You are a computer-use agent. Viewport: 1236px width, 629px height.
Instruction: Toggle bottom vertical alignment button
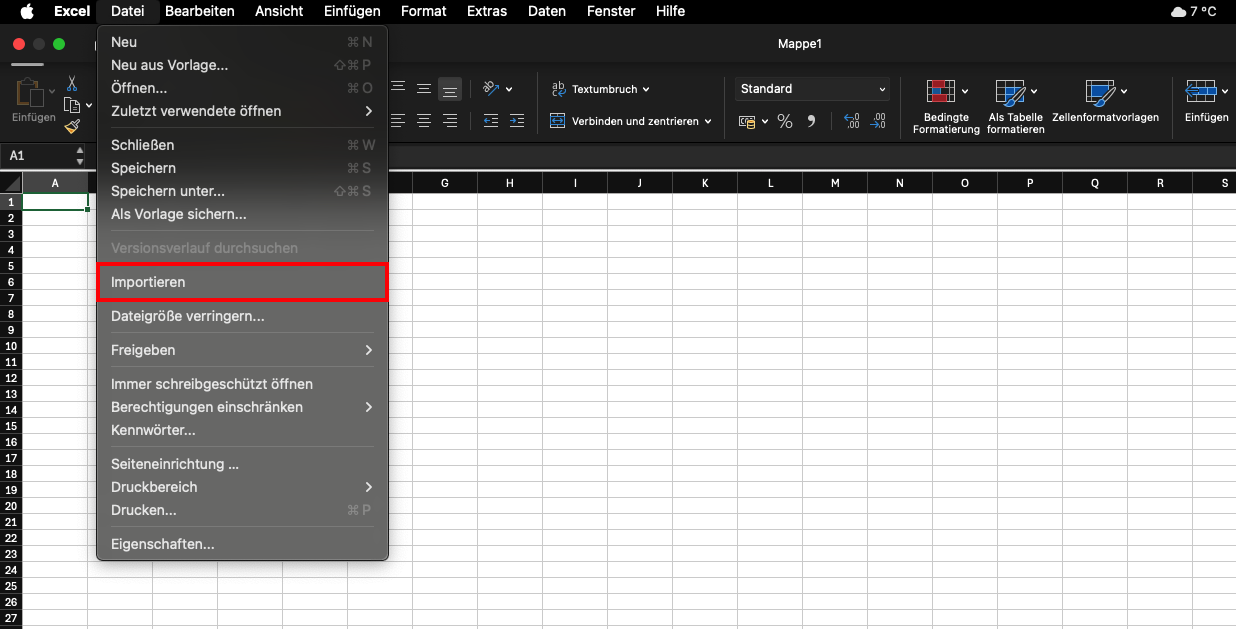coord(450,89)
